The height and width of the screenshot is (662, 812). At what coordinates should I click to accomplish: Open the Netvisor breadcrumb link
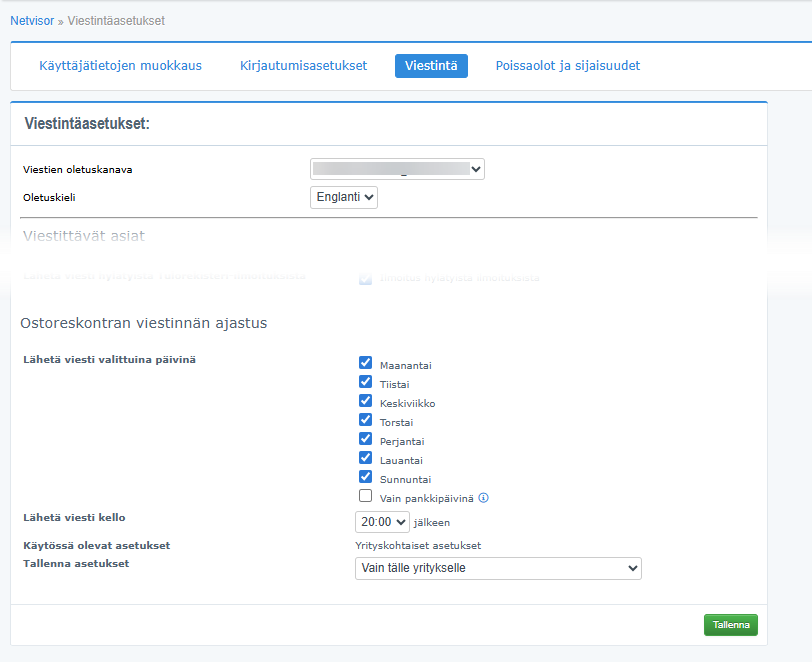coord(32,21)
